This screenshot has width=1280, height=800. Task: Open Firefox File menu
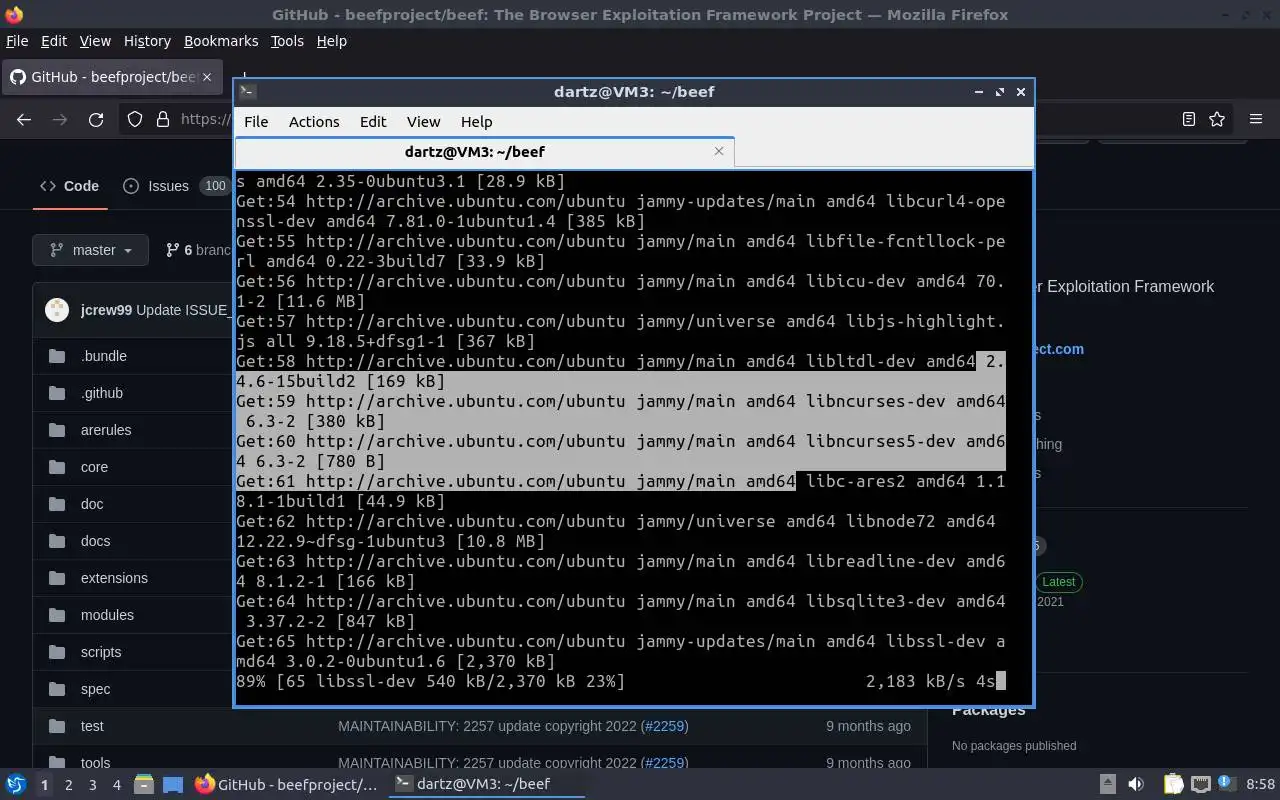pyautogui.click(x=17, y=41)
